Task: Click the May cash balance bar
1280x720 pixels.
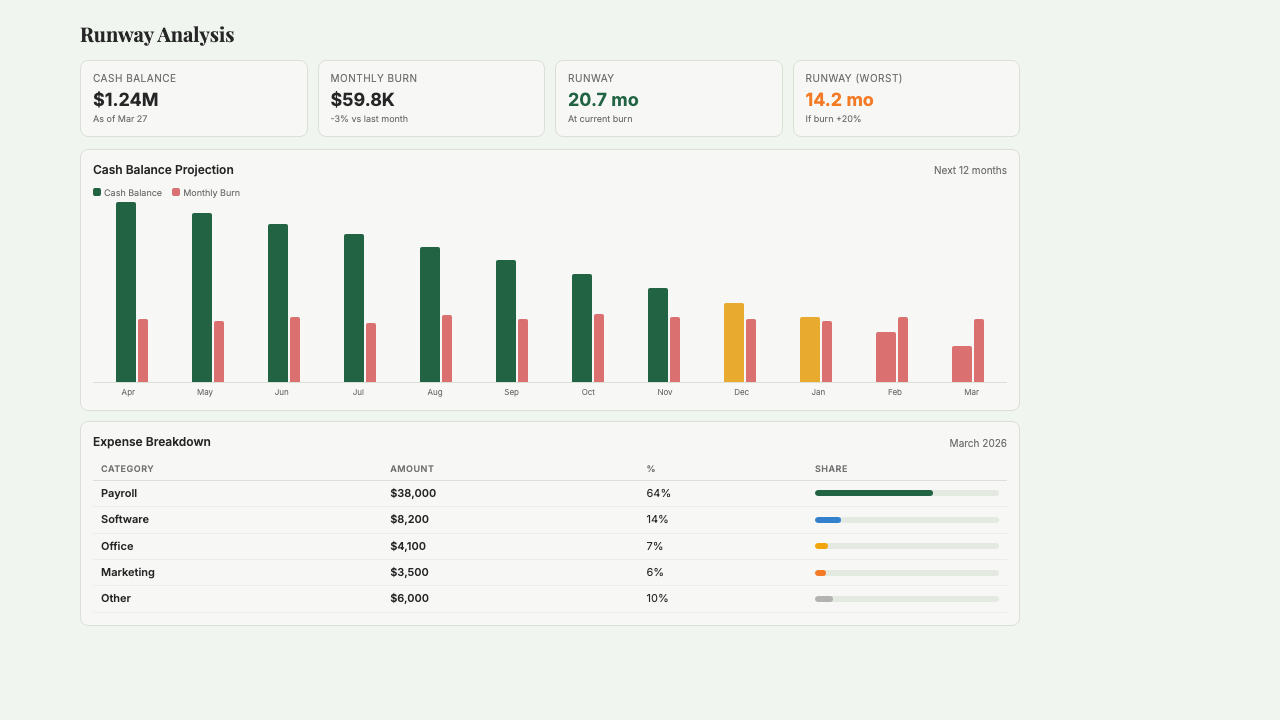Action: [202, 297]
